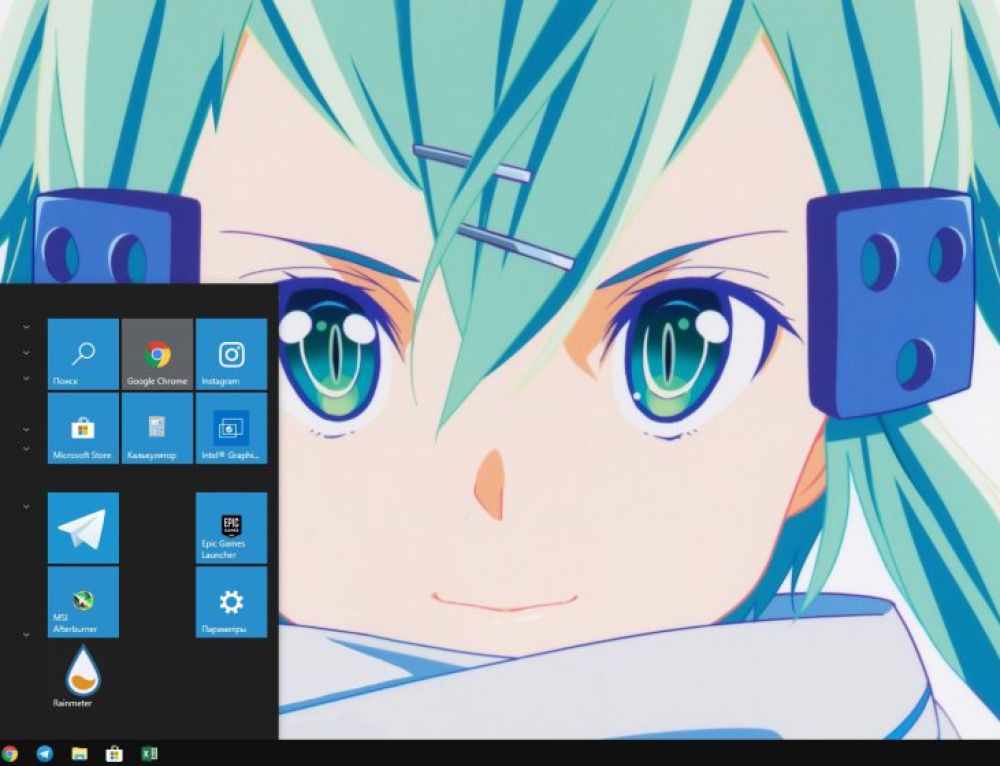Open the Telegram tile
The width and height of the screenshot is (1000, 766).
[82, 527]
